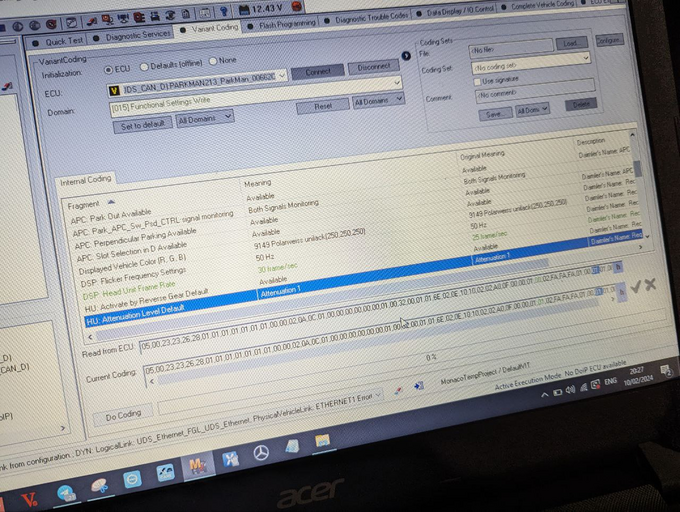
Task: Click the volume speaker tray icon
Action: pyautogui.click(x=570, y=390)
